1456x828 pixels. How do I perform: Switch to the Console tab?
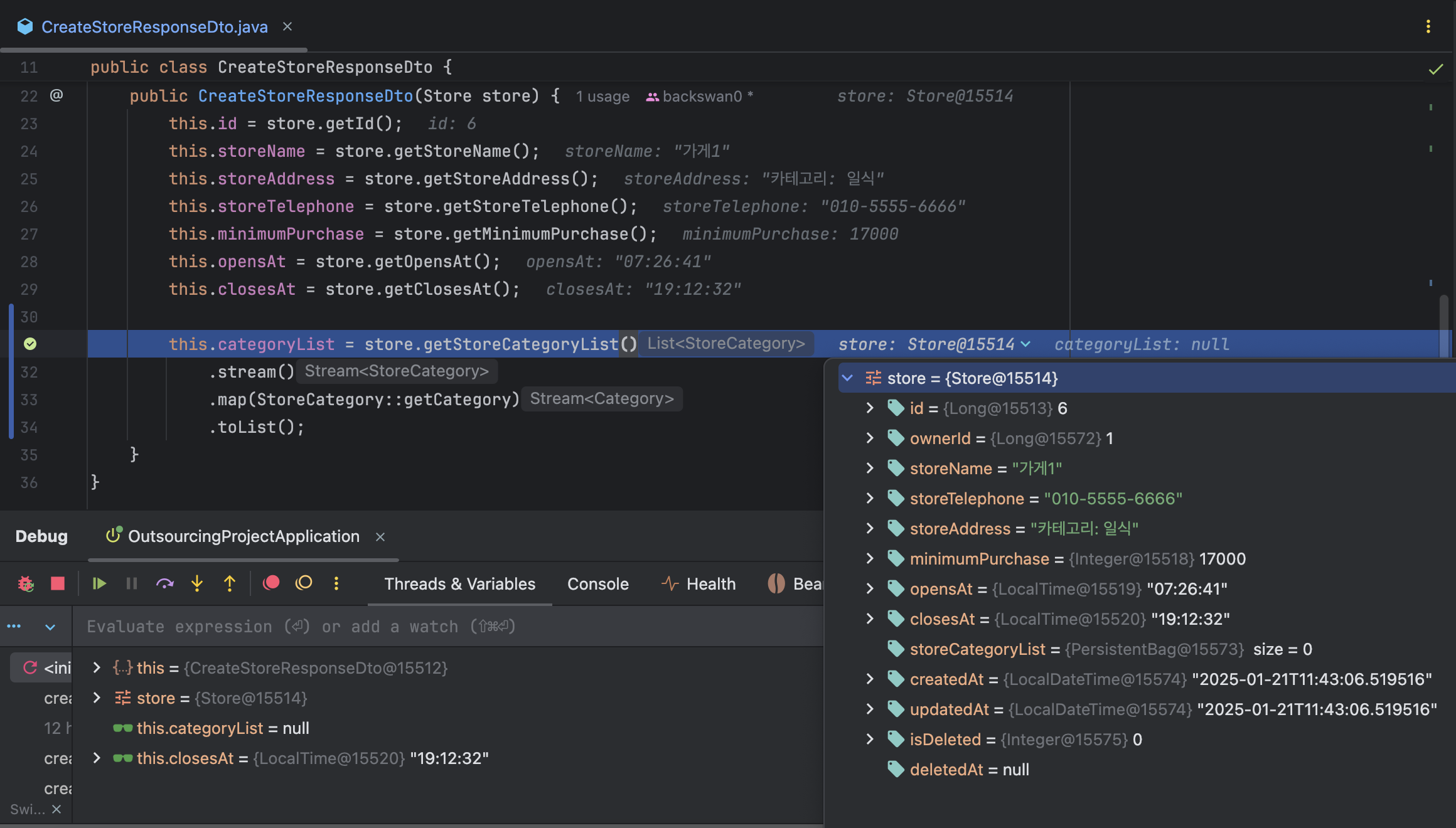(x=597, y=584)
